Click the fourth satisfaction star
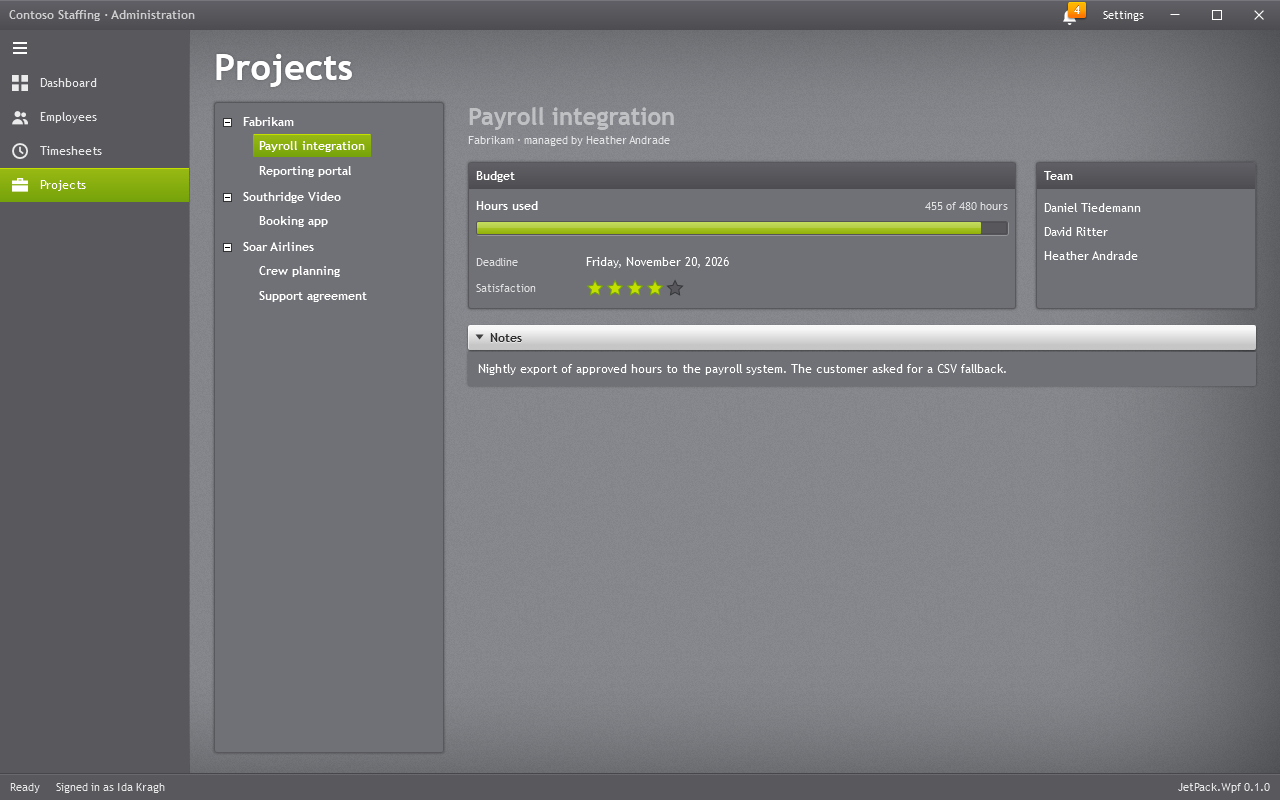This screenshot has width=1280, height=800. [x=655, y=288]
